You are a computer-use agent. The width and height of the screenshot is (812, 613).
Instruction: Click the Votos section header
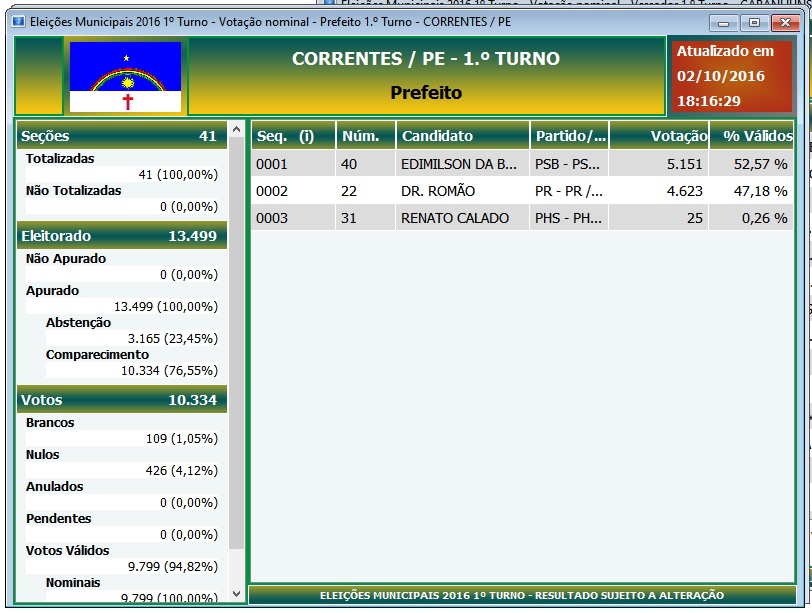122,400
